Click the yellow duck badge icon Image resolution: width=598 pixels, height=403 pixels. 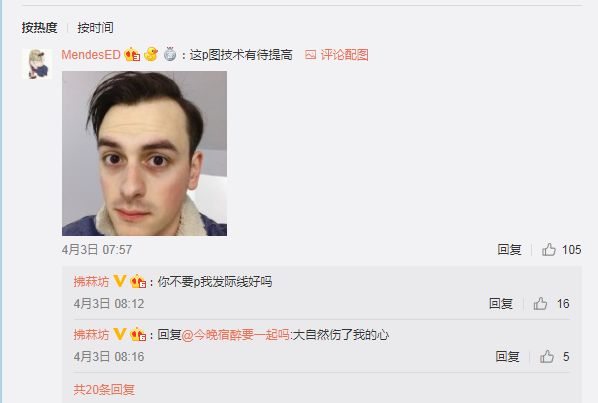(151, 54)
